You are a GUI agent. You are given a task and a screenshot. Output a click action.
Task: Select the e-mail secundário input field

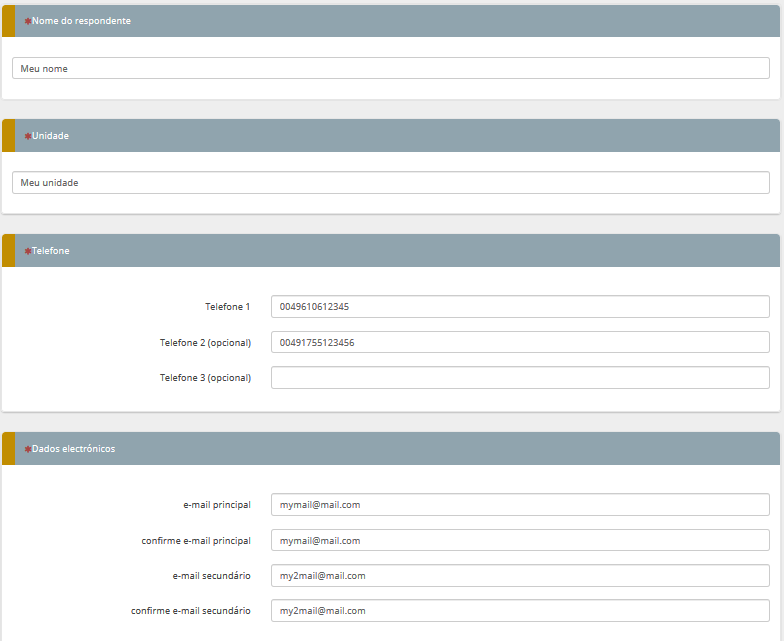click(x=520, y=576)
